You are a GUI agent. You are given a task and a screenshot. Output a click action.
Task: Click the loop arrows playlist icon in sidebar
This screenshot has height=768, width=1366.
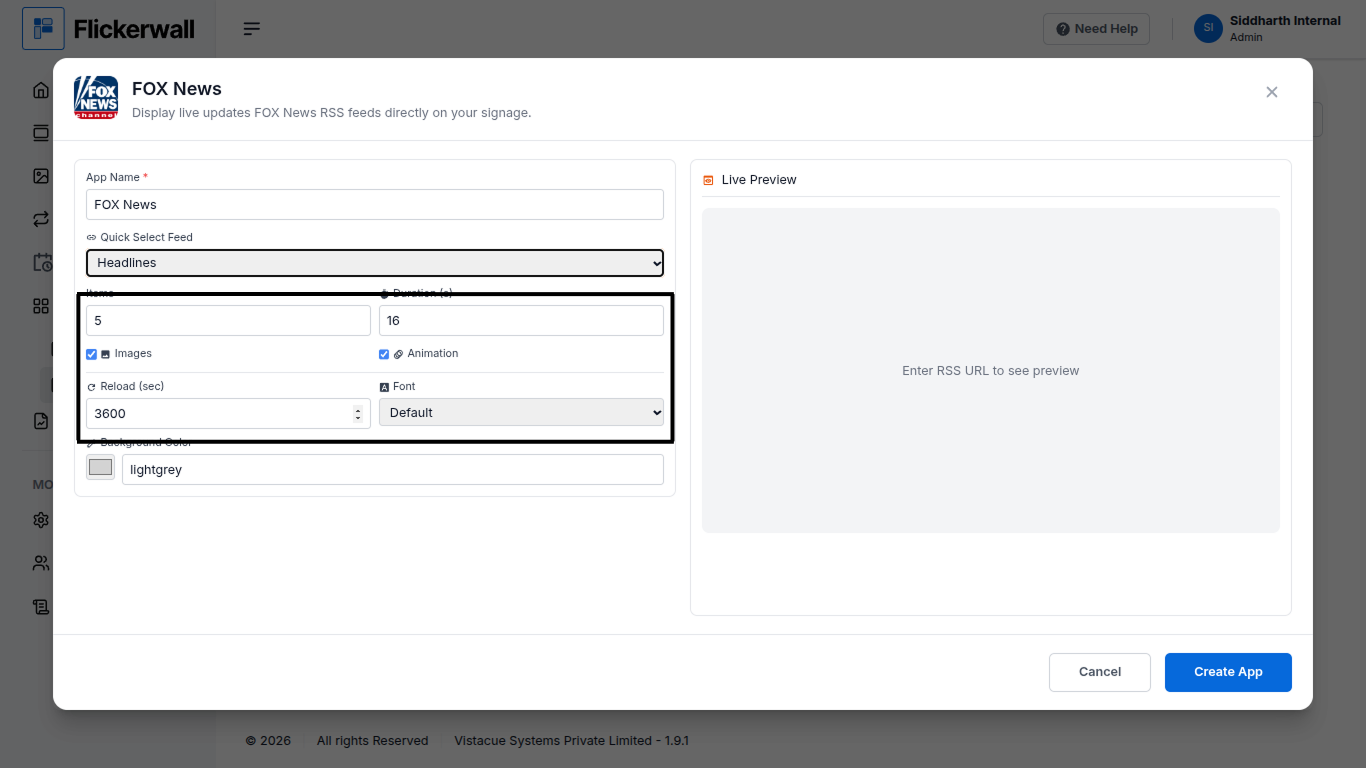pos(41,219)
